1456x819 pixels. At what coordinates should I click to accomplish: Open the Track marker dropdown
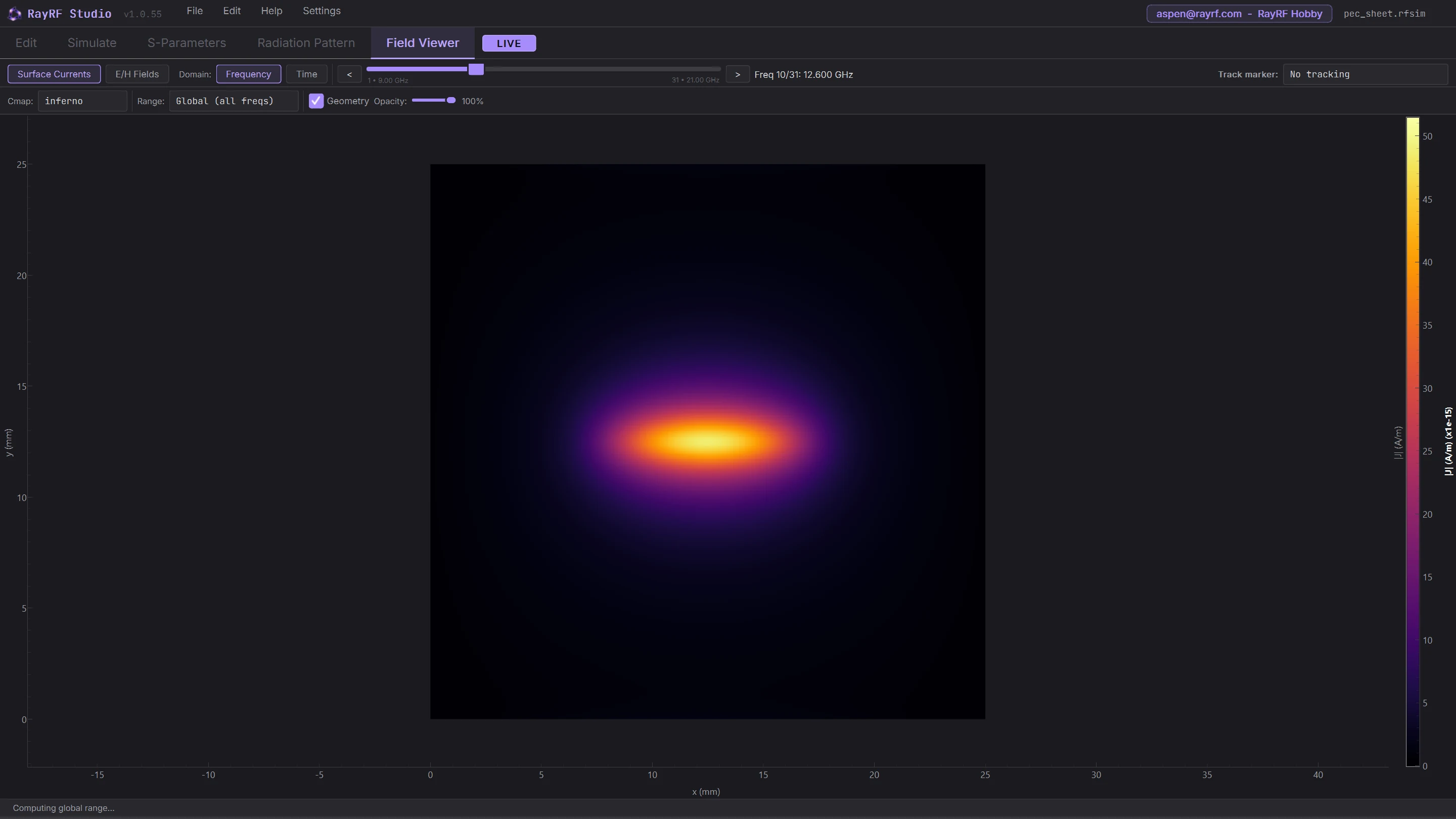click(x=1366, y=74)
